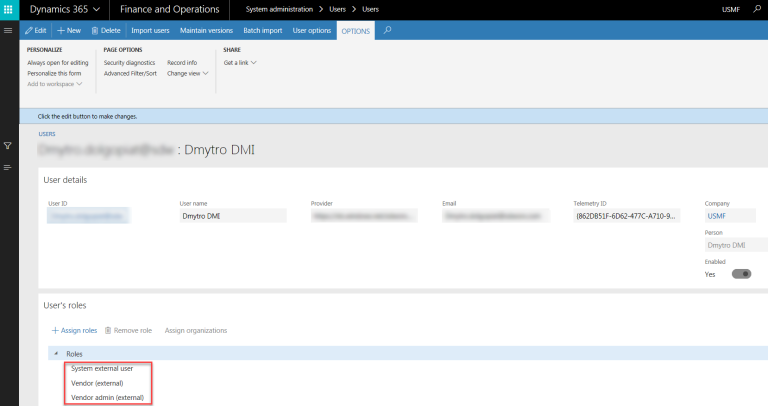Open the User options menu

point(312,31)
